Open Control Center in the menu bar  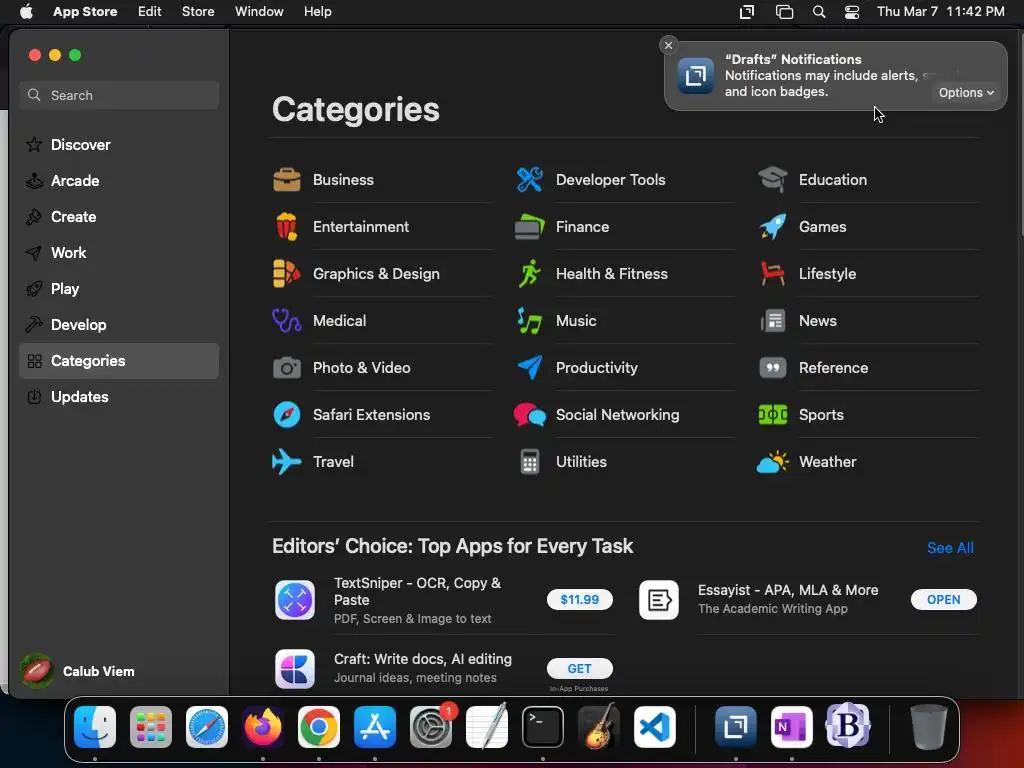[852, 12]
